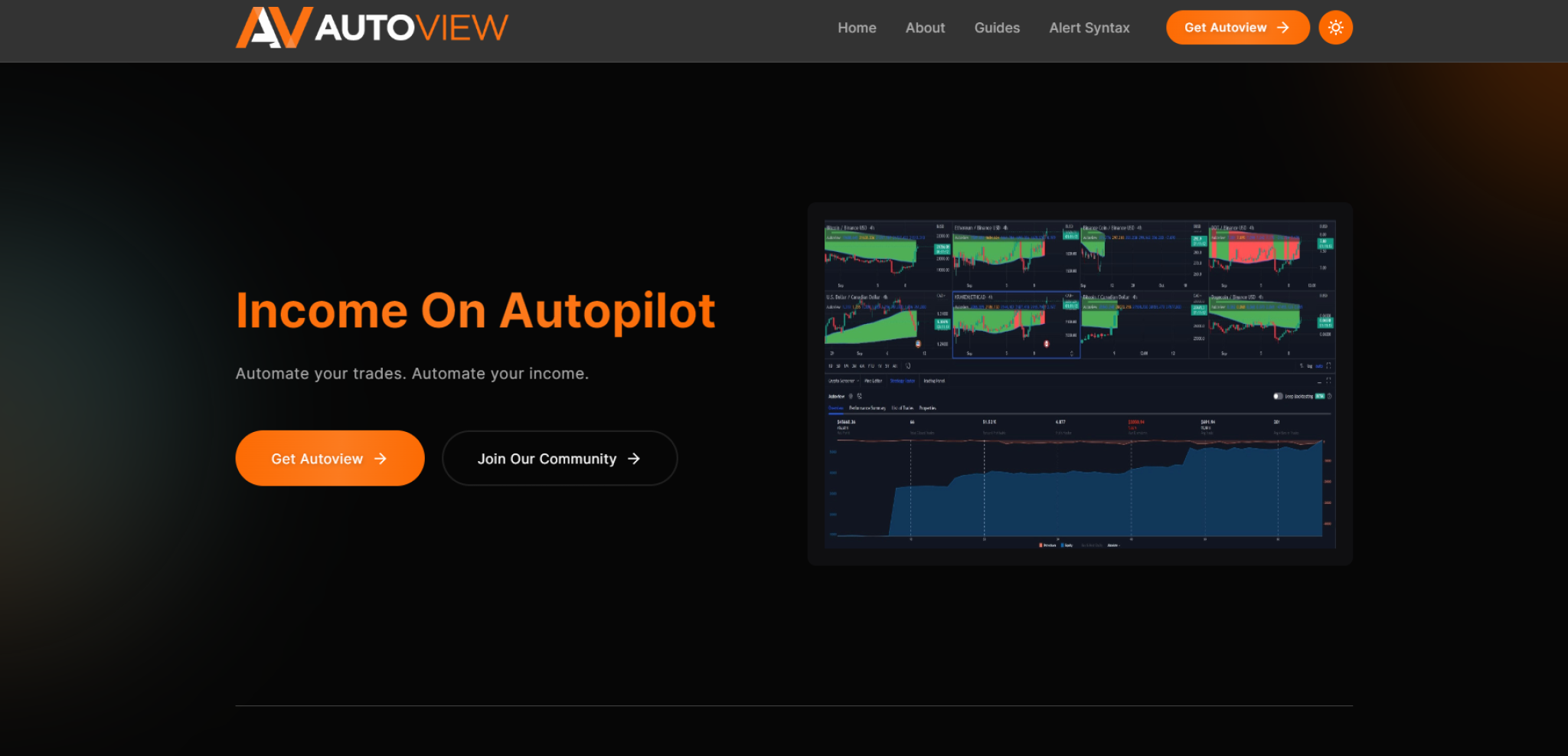The width and height of the screenshot is (1568, 756).
Task: Collapse the Strategy Tester panel with its chevron
Action: pyautogui.click(x=1320, y=383)
